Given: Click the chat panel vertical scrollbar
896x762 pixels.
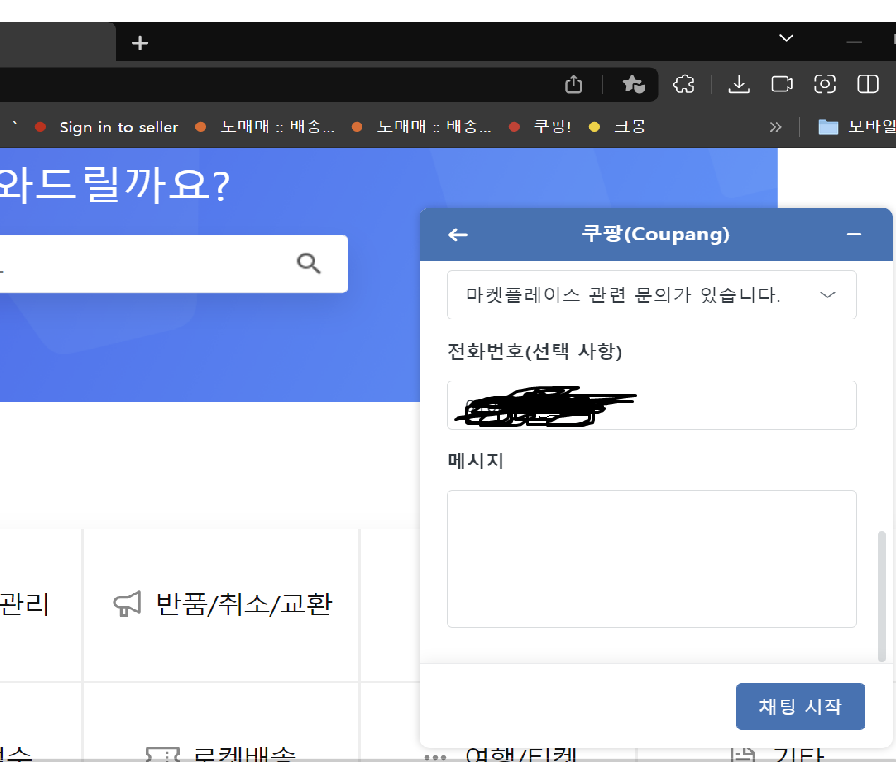Looking at the screenshot, I should [x=882, y=596].
